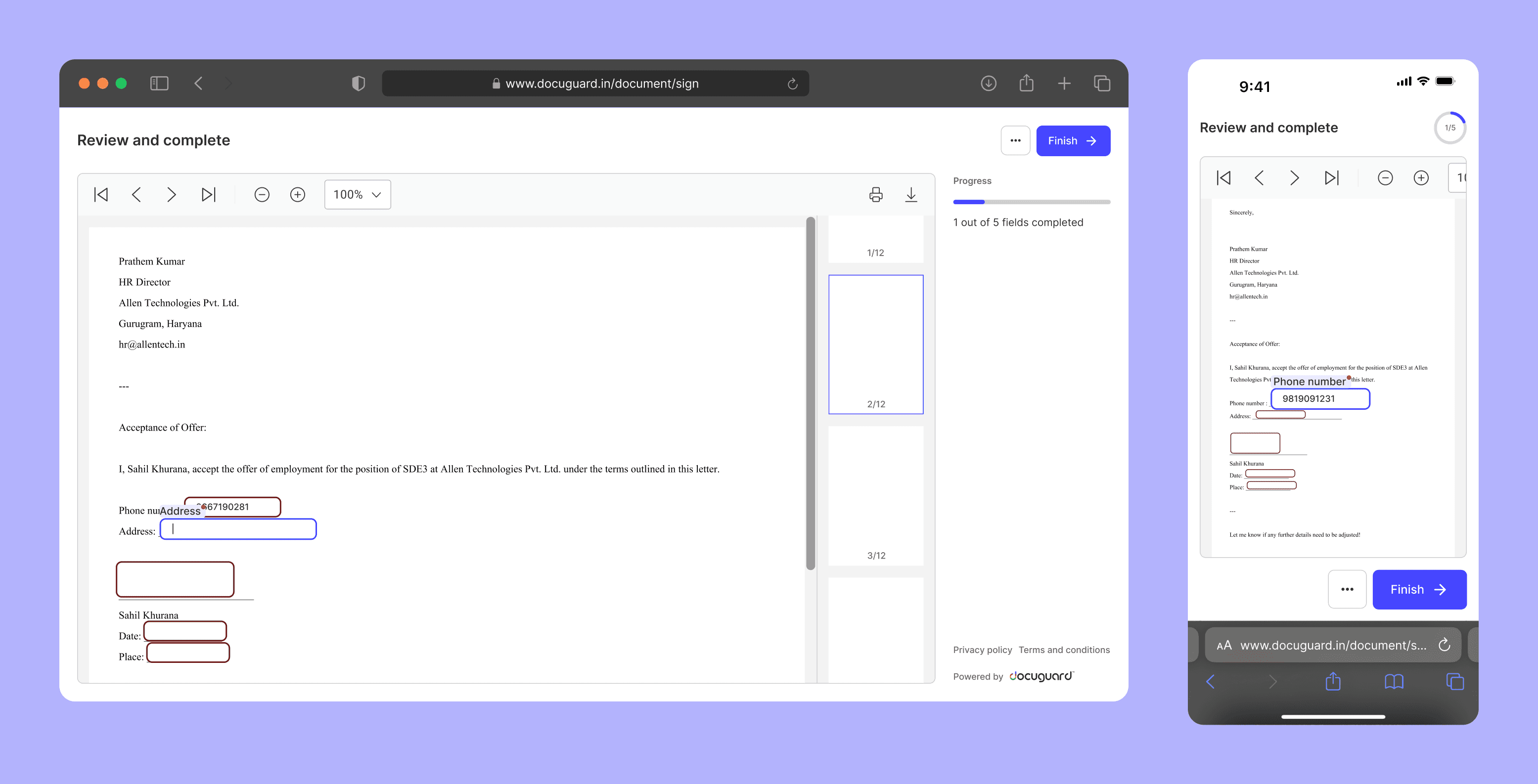Open the three-dots more options menu on desktop
This screenshot has width=1538, height=784.
(x=1015, y=141)
